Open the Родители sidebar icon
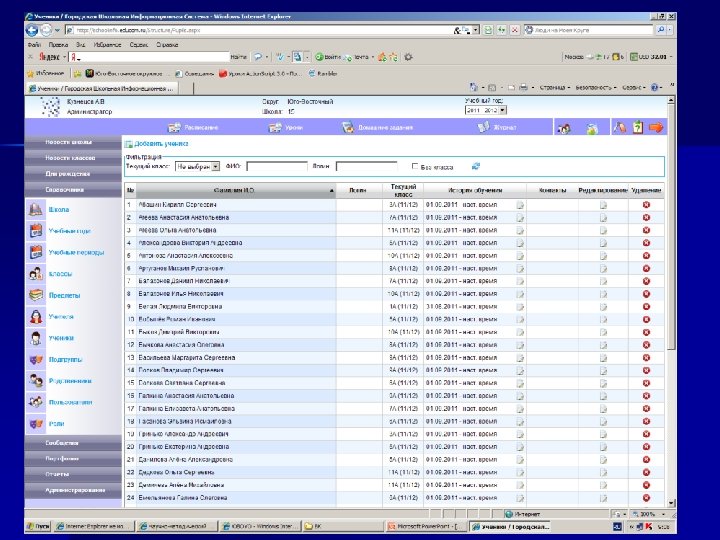The height and width of the screenshot is (540, 720). (36, 381)
